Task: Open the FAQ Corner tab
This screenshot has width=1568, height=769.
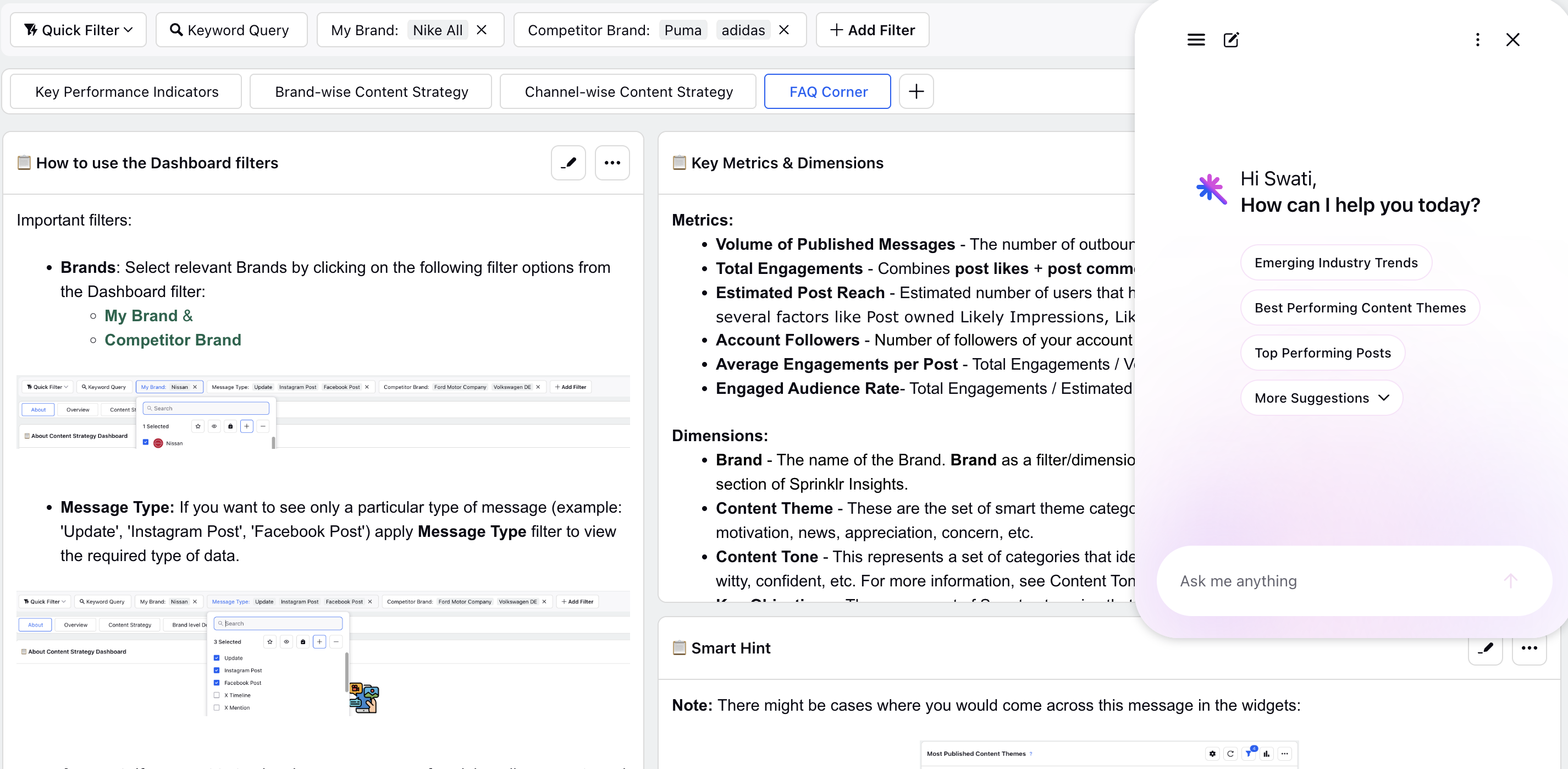Action: 827,91
